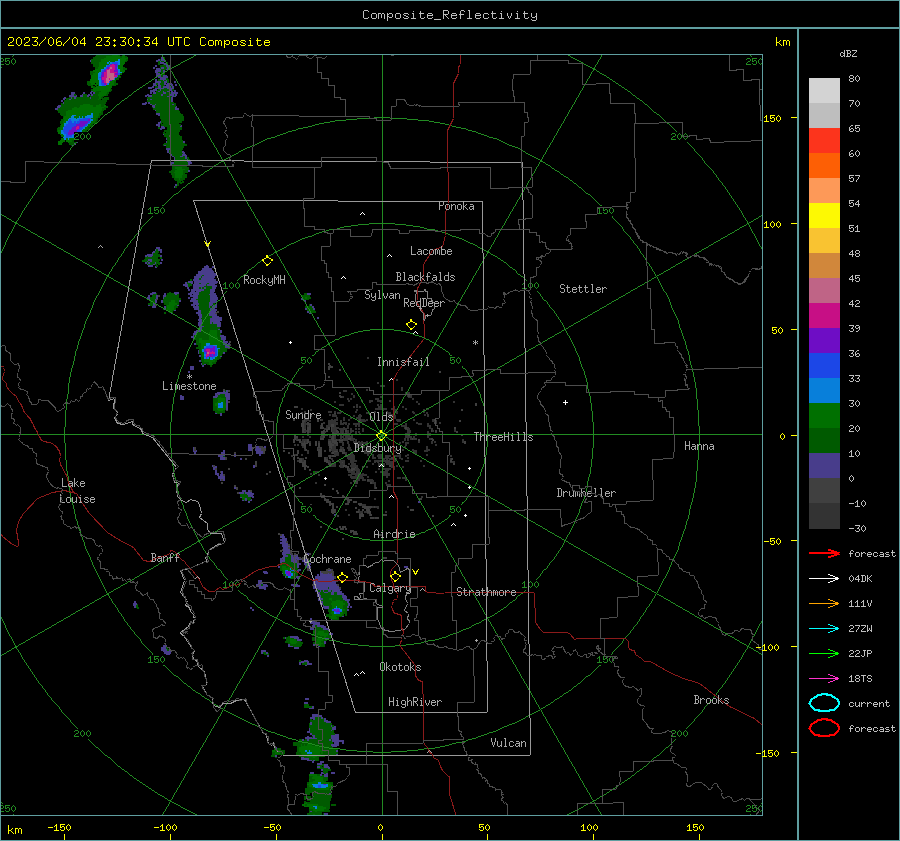Click the cyan 27ZW arrow in legend

[x=824, y=629]
